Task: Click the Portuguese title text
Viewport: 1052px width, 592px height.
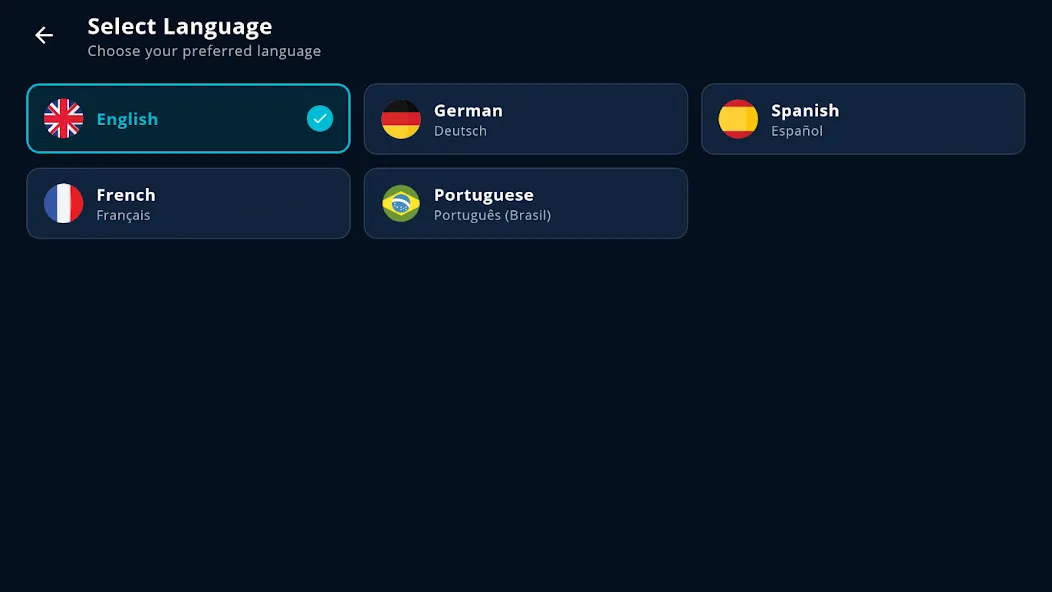Action: pos(484,195)
